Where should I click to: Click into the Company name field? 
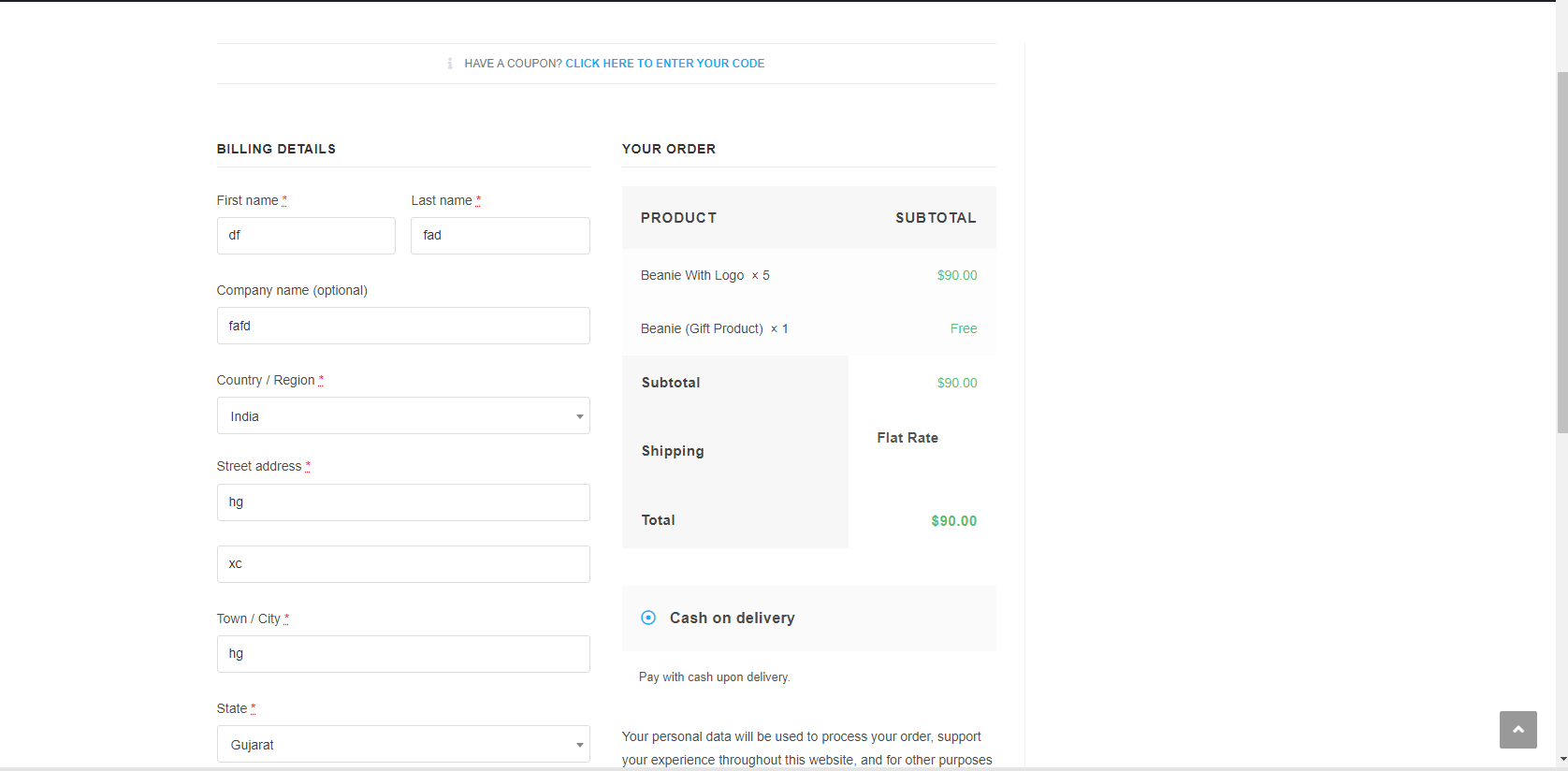pyautogui.click(x=402, y=326)
